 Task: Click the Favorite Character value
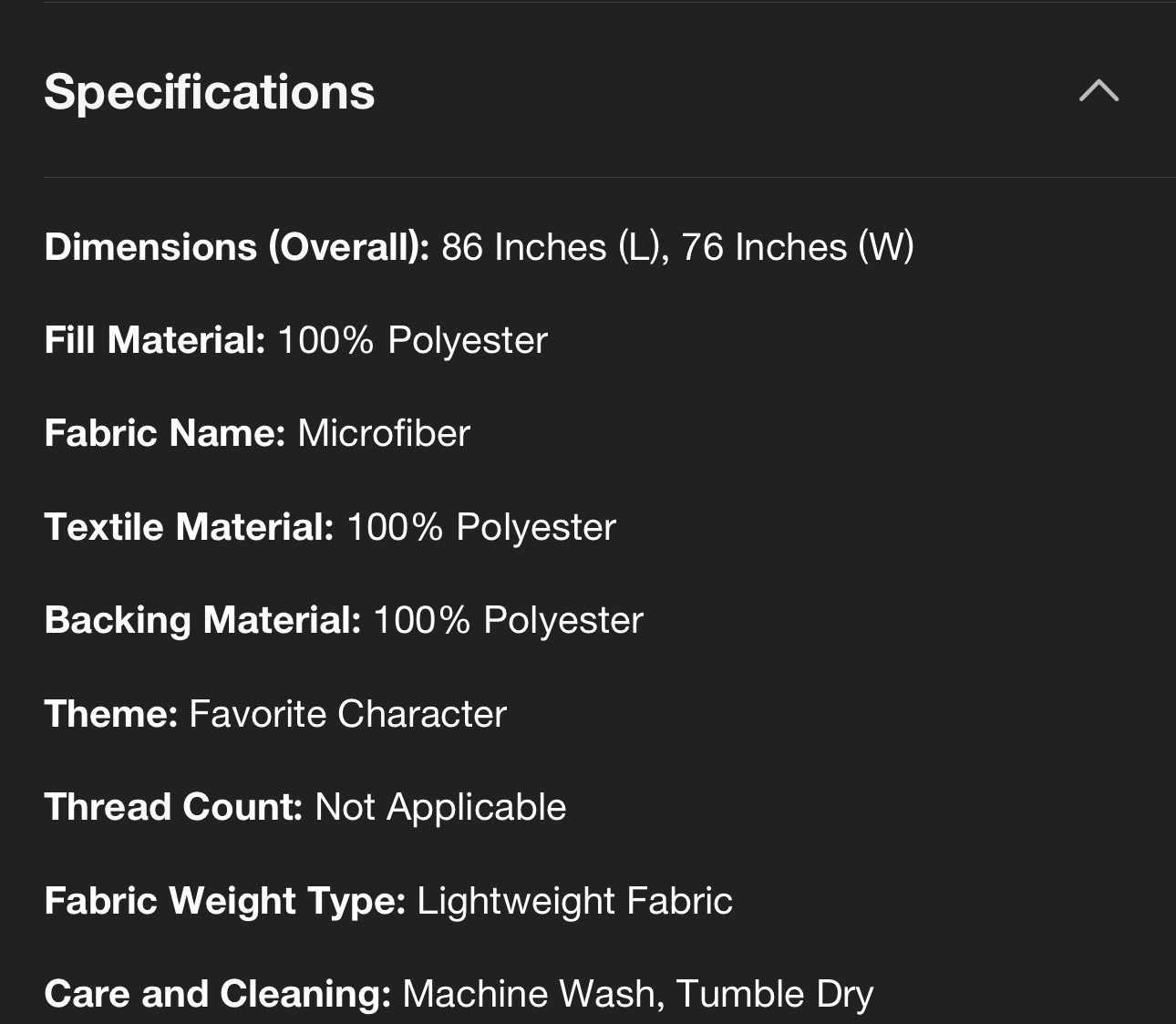click(347, 714)
